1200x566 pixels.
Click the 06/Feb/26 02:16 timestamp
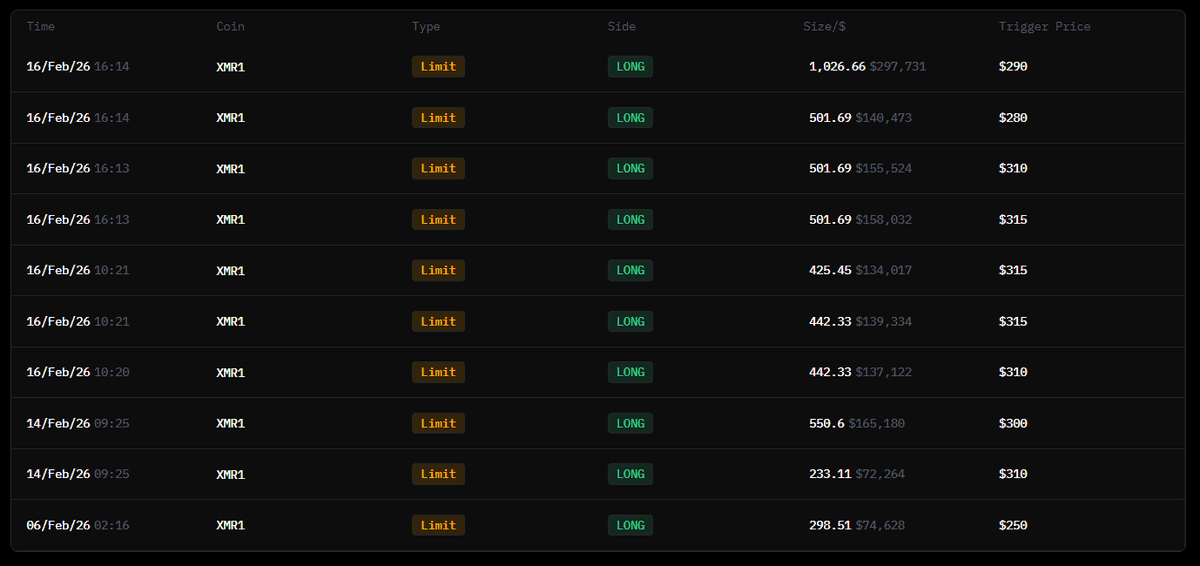click(77, 525)
